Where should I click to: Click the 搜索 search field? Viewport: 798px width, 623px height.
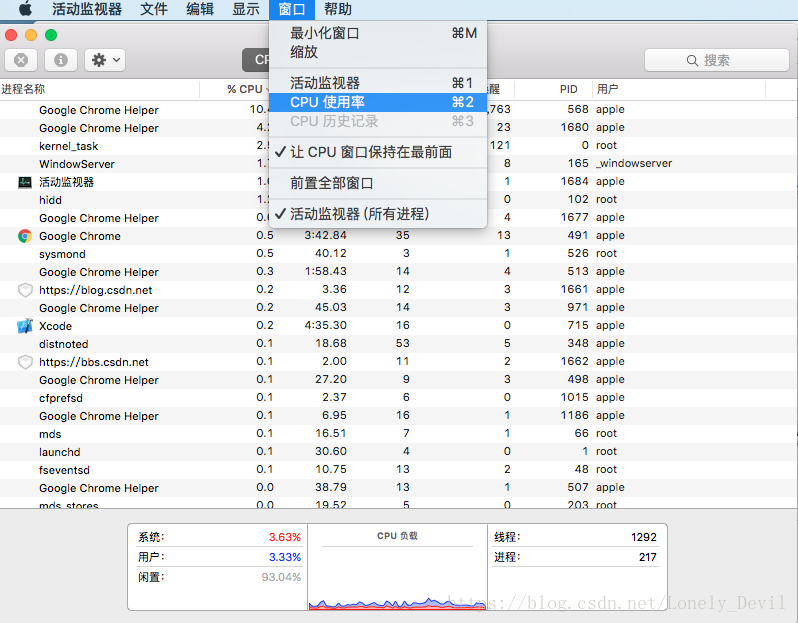(717, 61)
